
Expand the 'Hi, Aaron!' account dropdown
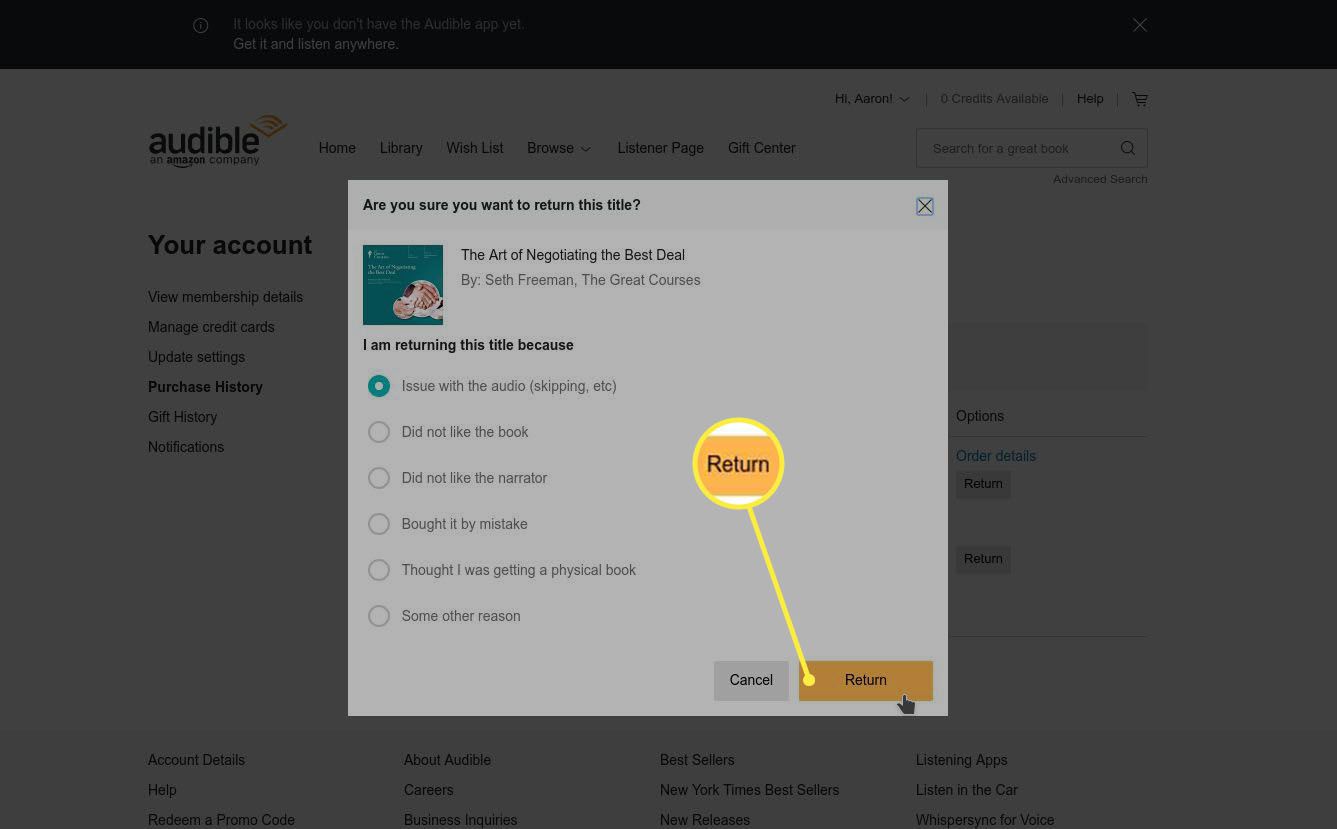coord(873,99)
